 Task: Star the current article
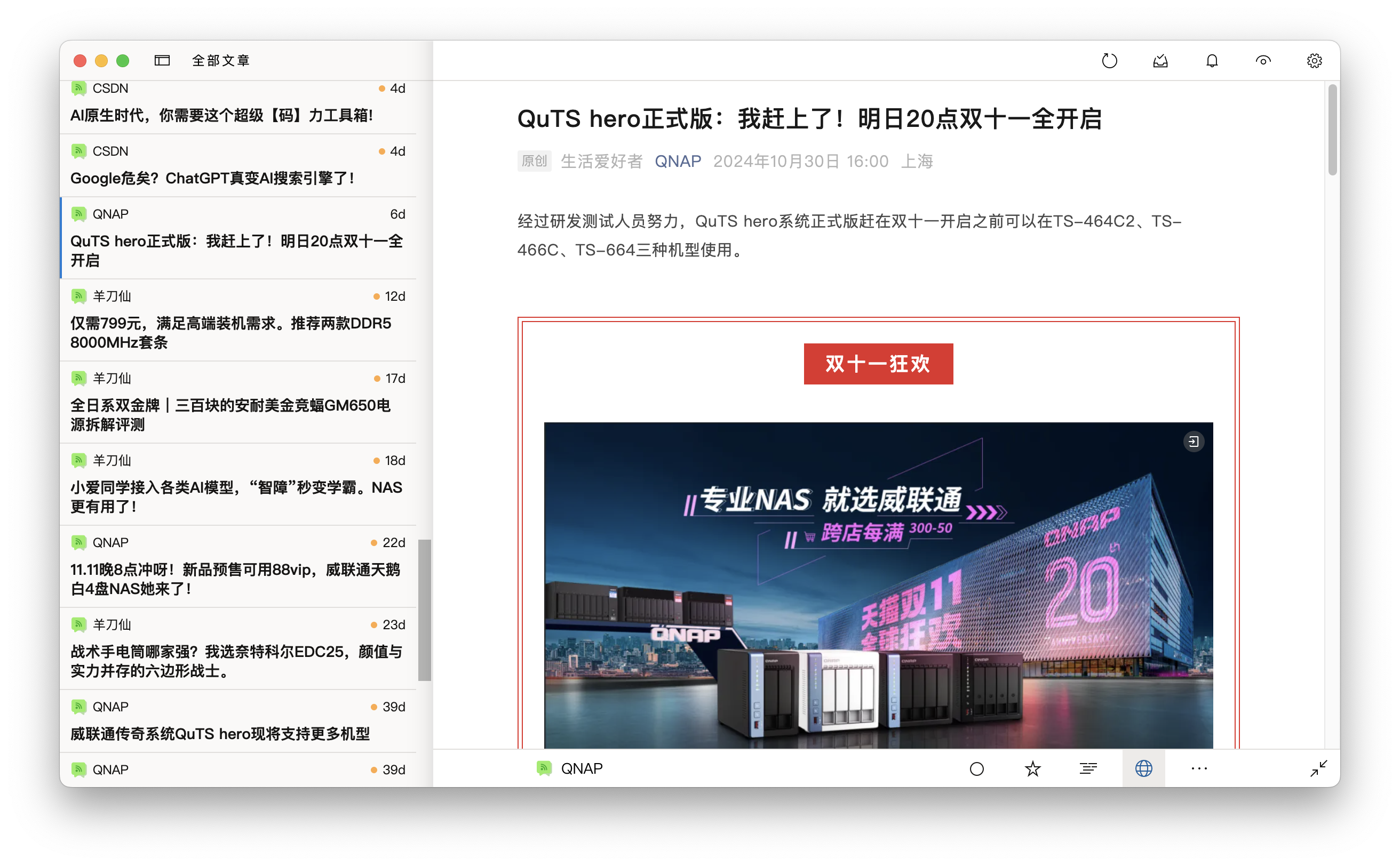click(1033, 768)
